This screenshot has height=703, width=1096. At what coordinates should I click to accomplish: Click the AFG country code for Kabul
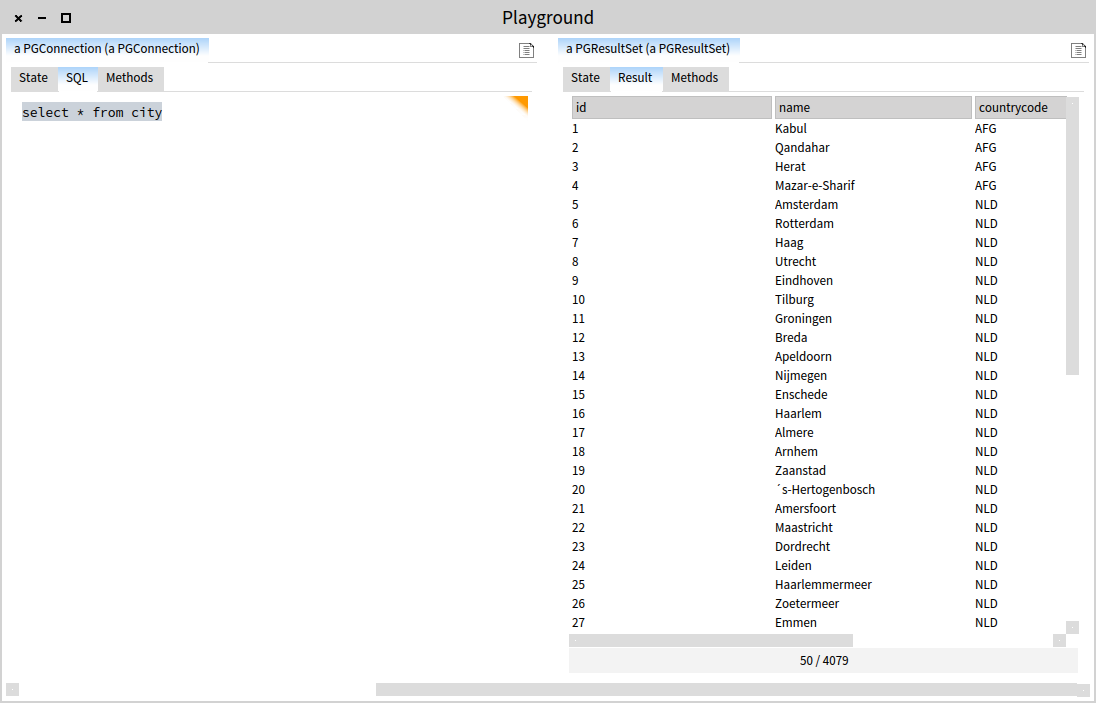click(x=986, y=129)
